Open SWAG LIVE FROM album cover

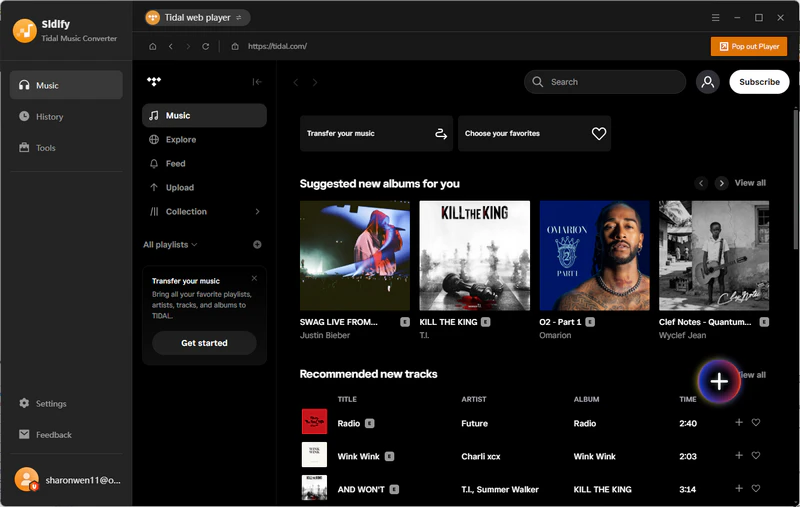(355, 256)
